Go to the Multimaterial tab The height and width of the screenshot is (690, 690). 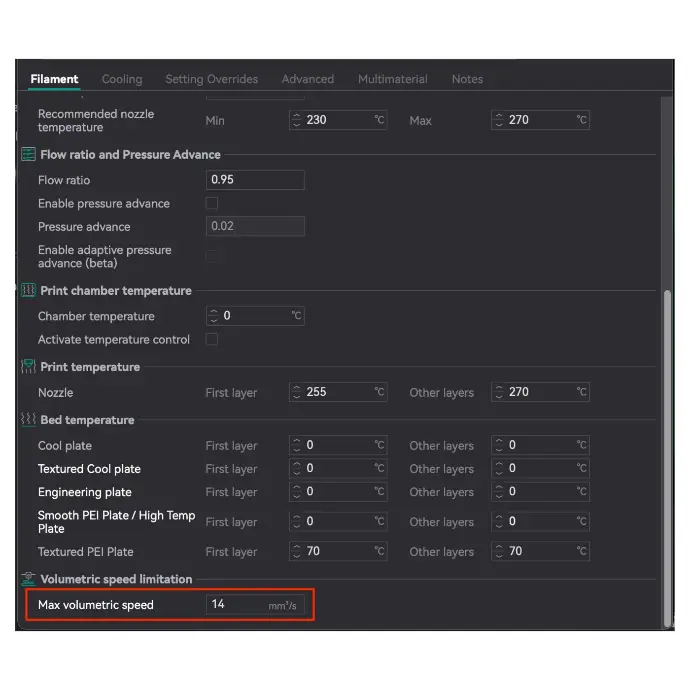tap(392, 79)
